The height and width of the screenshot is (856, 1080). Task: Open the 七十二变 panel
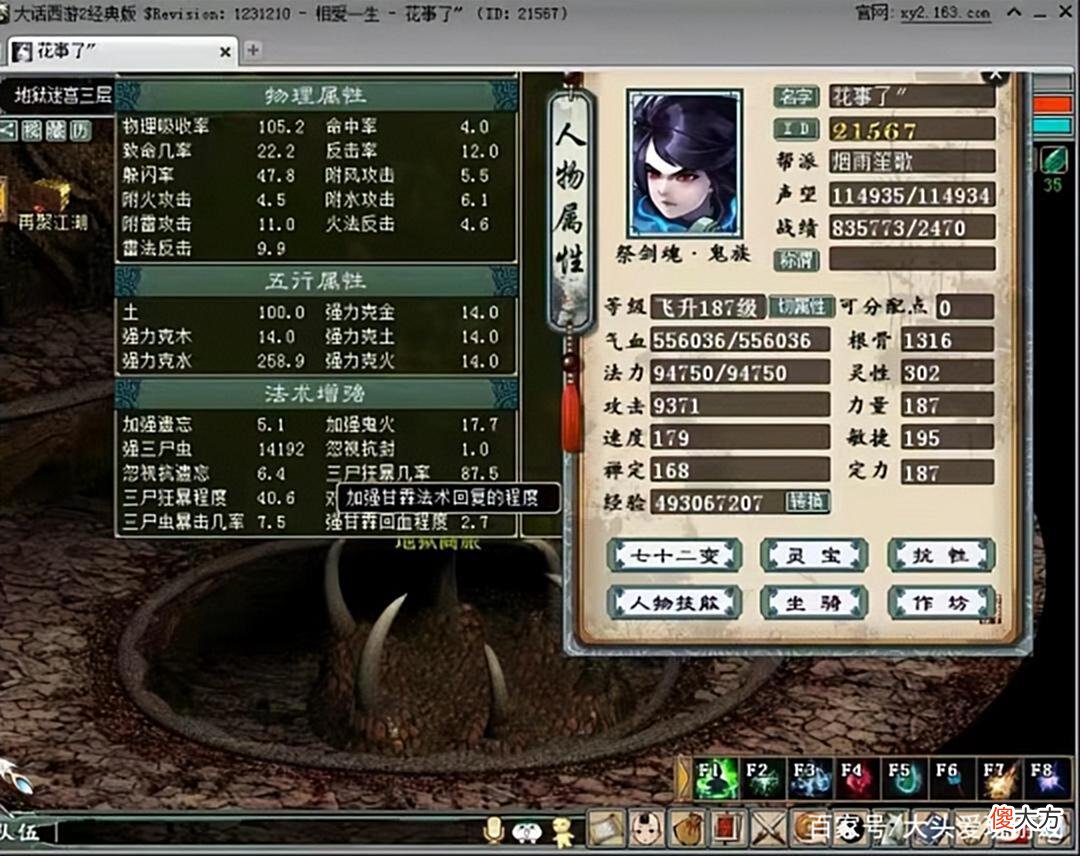(674, 556)
